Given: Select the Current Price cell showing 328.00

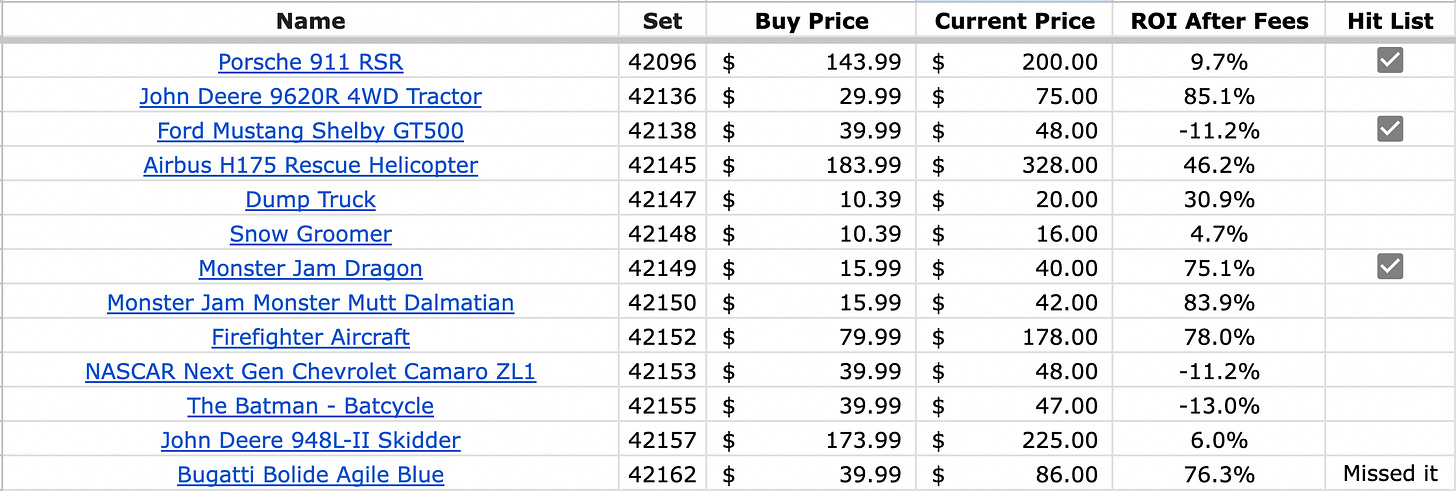Looking at the screenshot, I should click(x=1015, y=165).
